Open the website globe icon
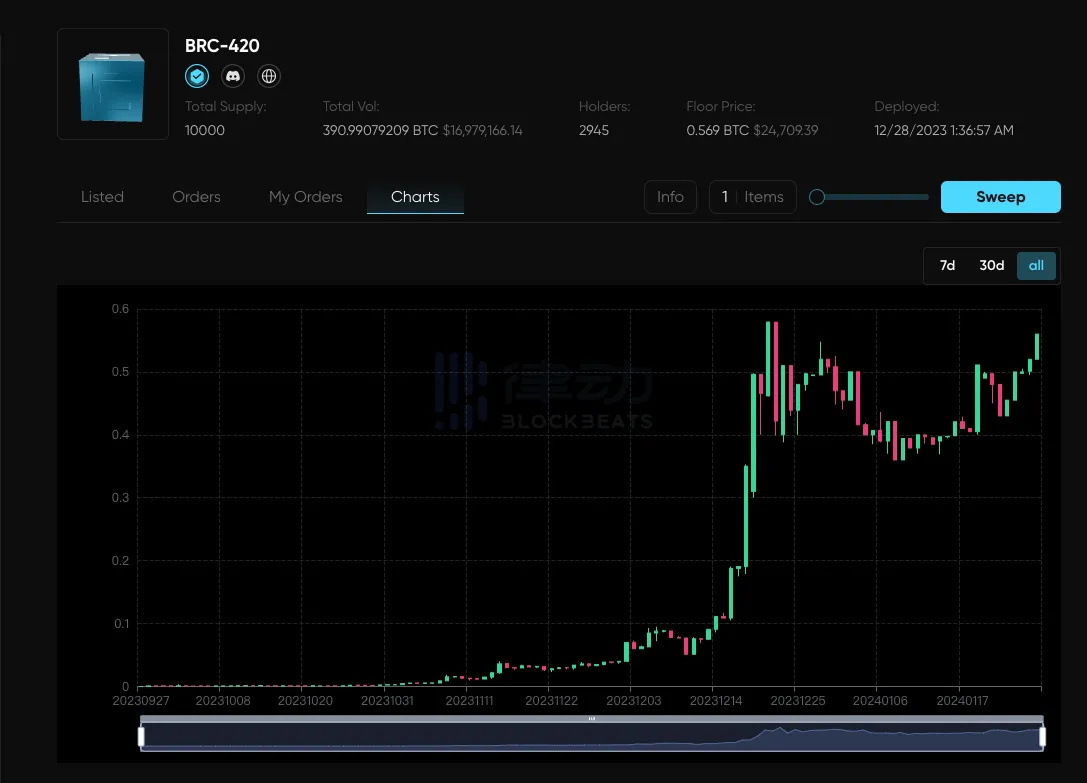 268,76
